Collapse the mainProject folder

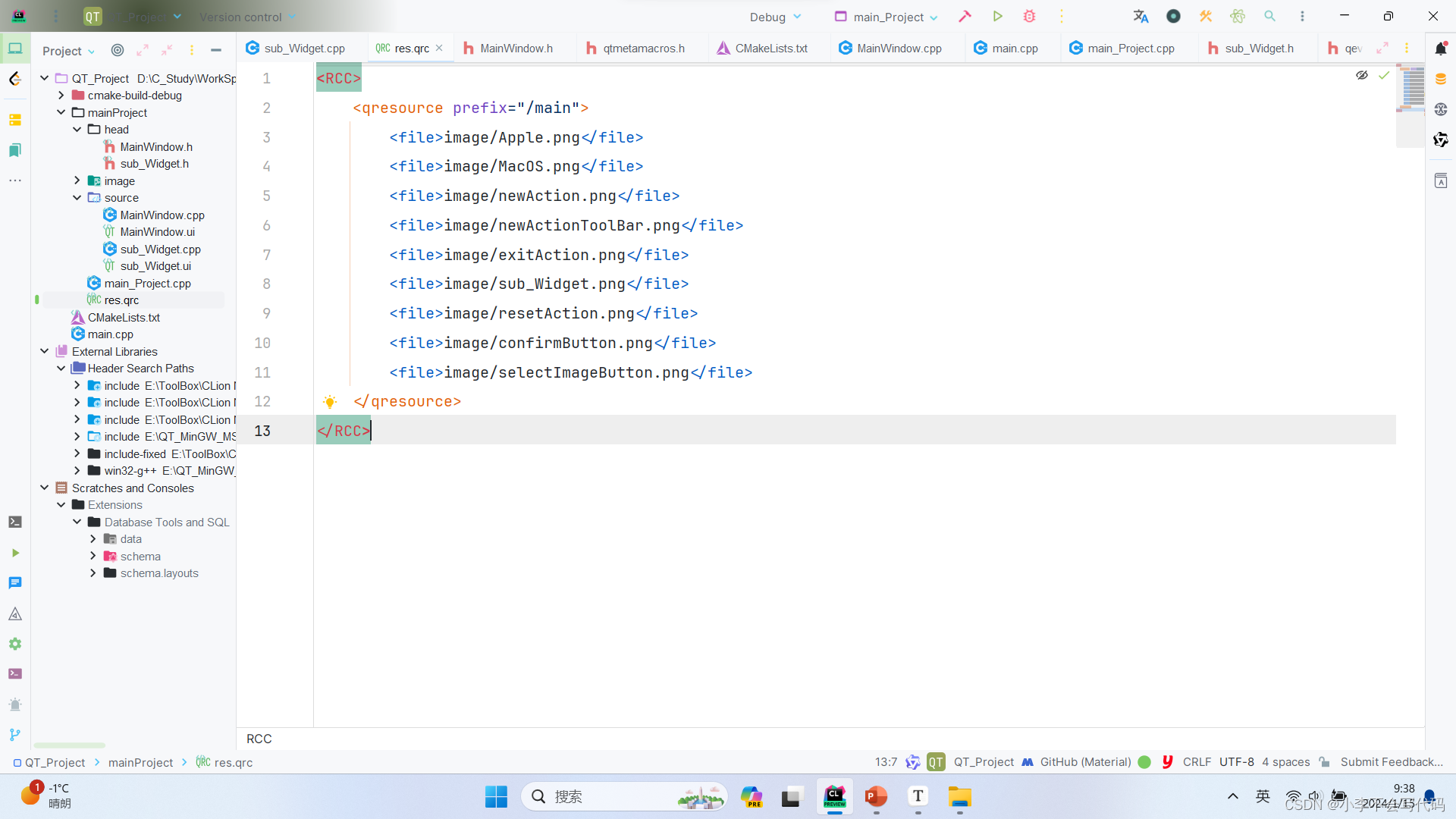click(61, 112)
